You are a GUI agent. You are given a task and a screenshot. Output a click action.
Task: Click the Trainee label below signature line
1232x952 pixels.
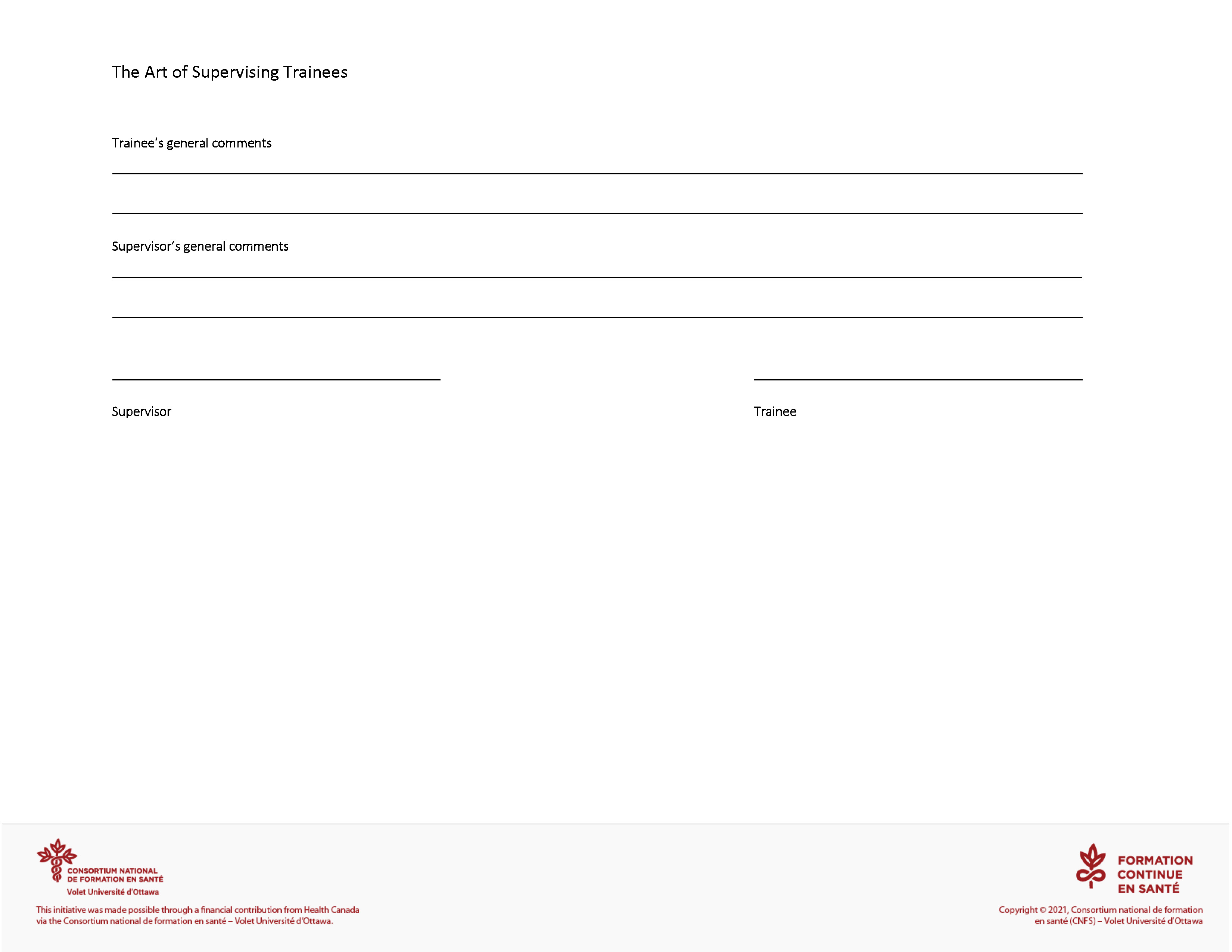tap(775, 411)
